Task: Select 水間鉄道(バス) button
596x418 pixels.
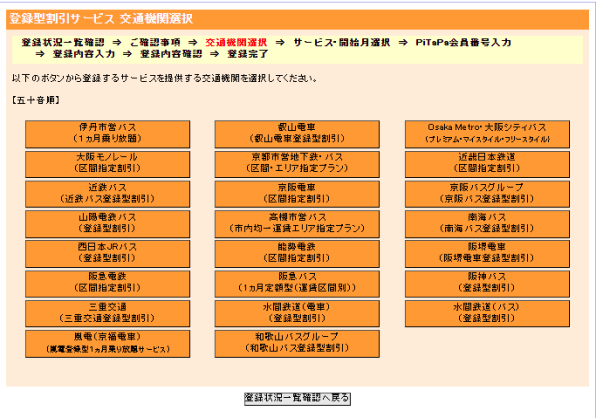Action: (487, 314)
